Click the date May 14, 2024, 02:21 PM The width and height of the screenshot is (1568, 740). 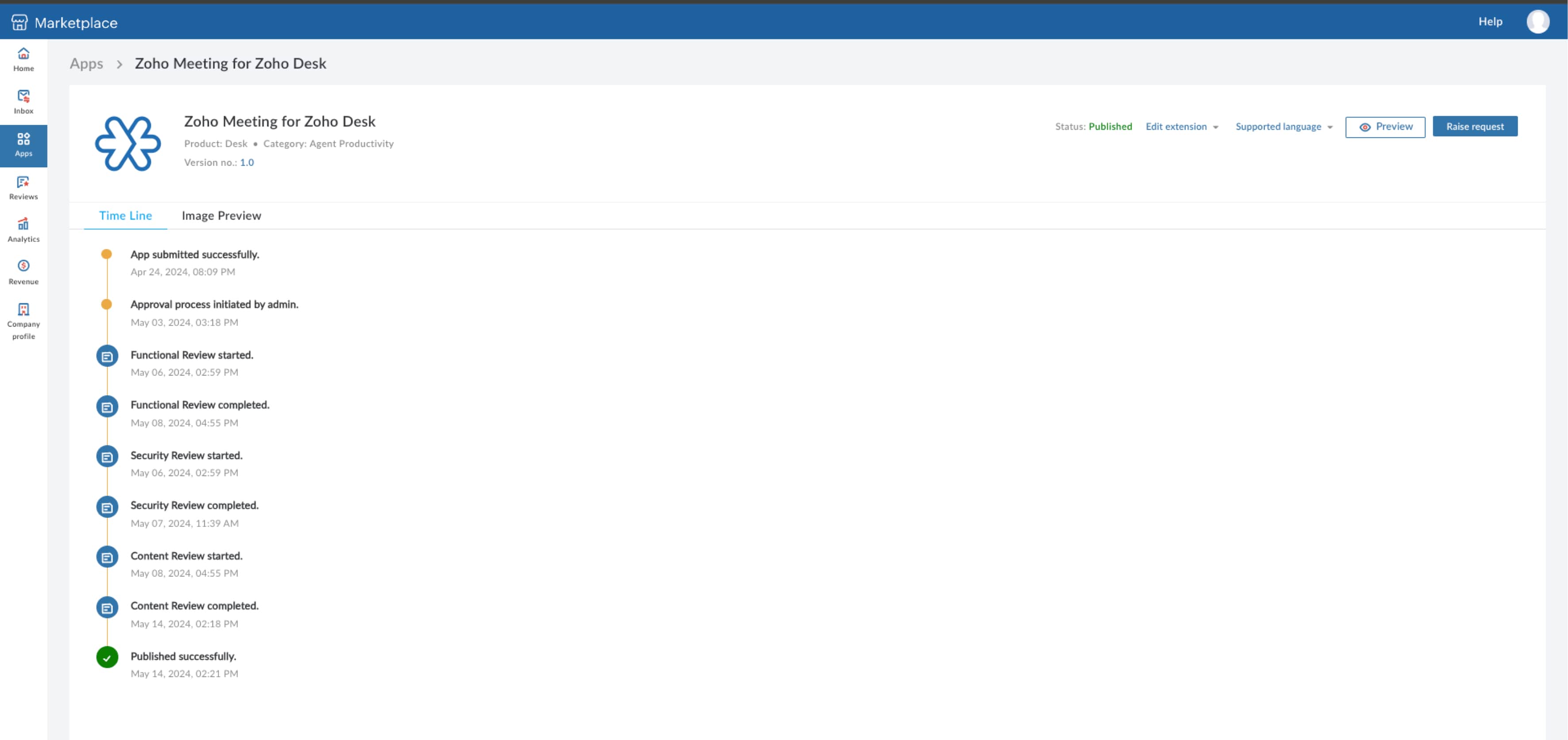pyautogui.click(x=184, y=674)
